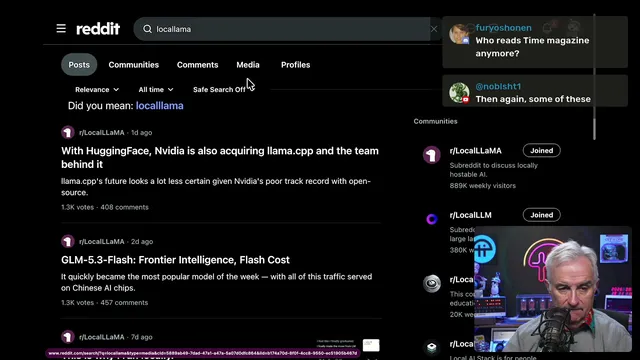Screen dimensions: 640x360
Task: Expand the All time filter dropdown
Action: [x=156, y=89]
